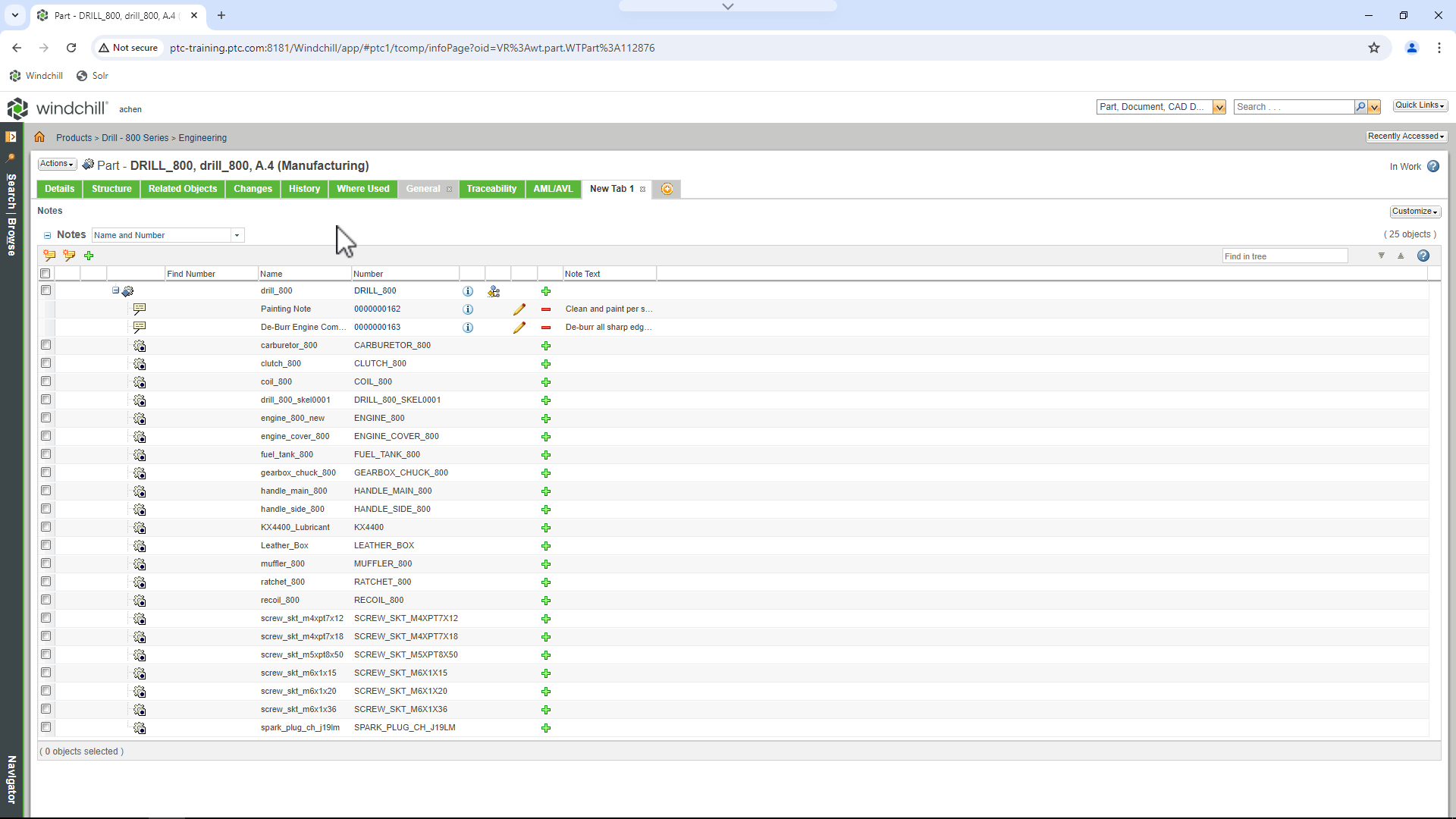Go to Windchill home icon
This screenshot has height=819, width=1456.
coord(39,137)
